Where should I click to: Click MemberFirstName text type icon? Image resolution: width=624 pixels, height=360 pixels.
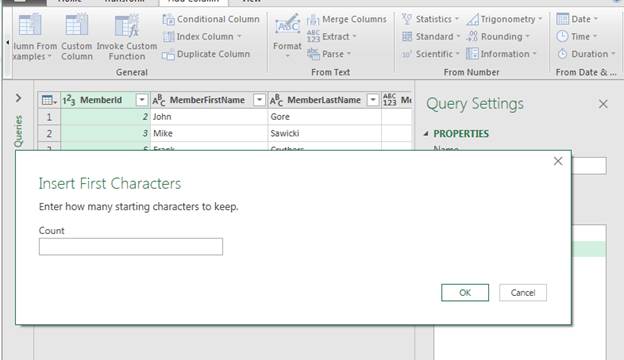pyautogui.click(x=159, y=100)
